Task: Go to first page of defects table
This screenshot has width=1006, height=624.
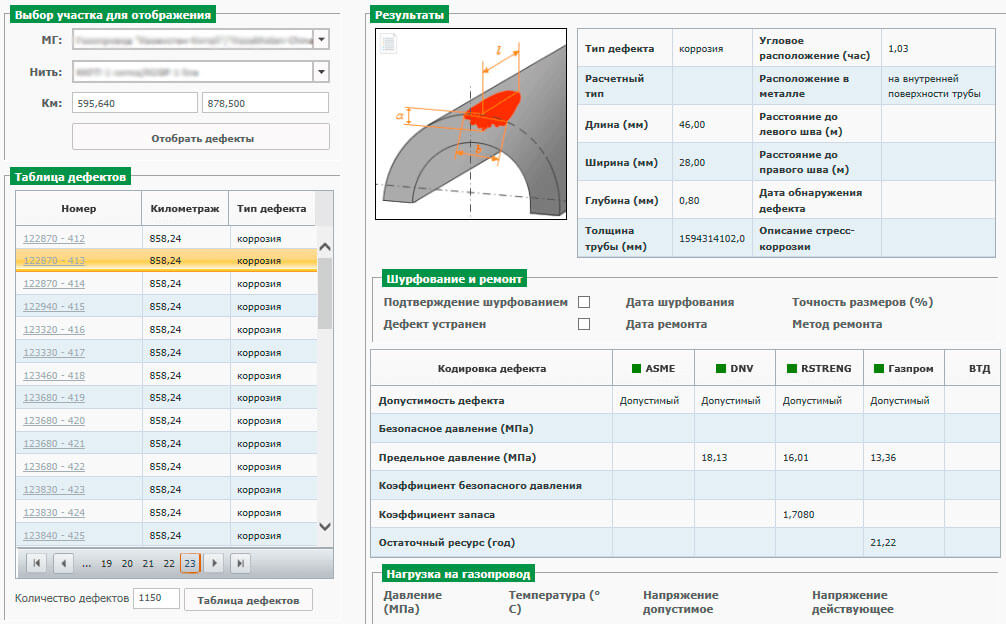Action: pos(37,563)
